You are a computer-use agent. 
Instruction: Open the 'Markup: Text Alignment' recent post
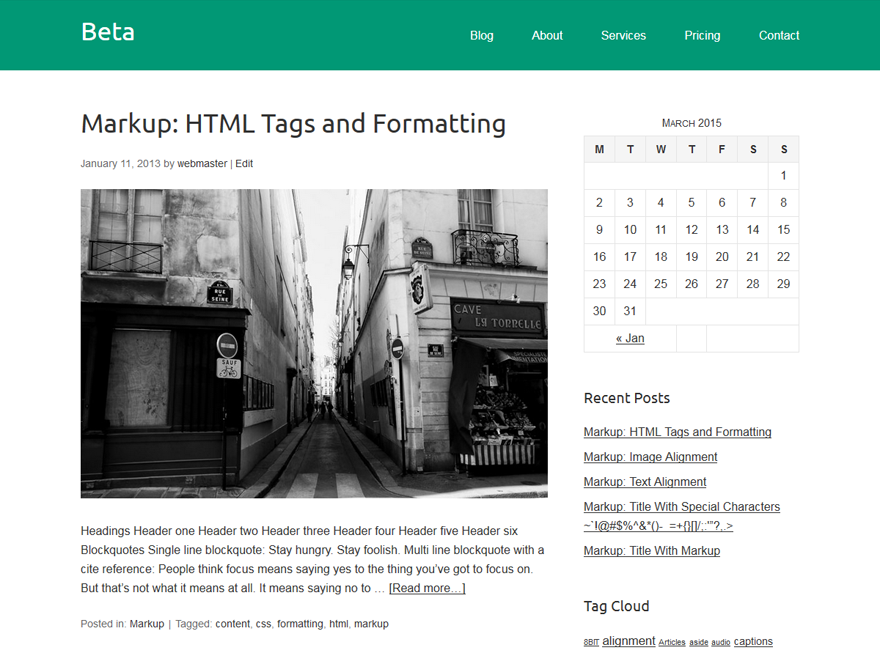[x=644, y=482]
